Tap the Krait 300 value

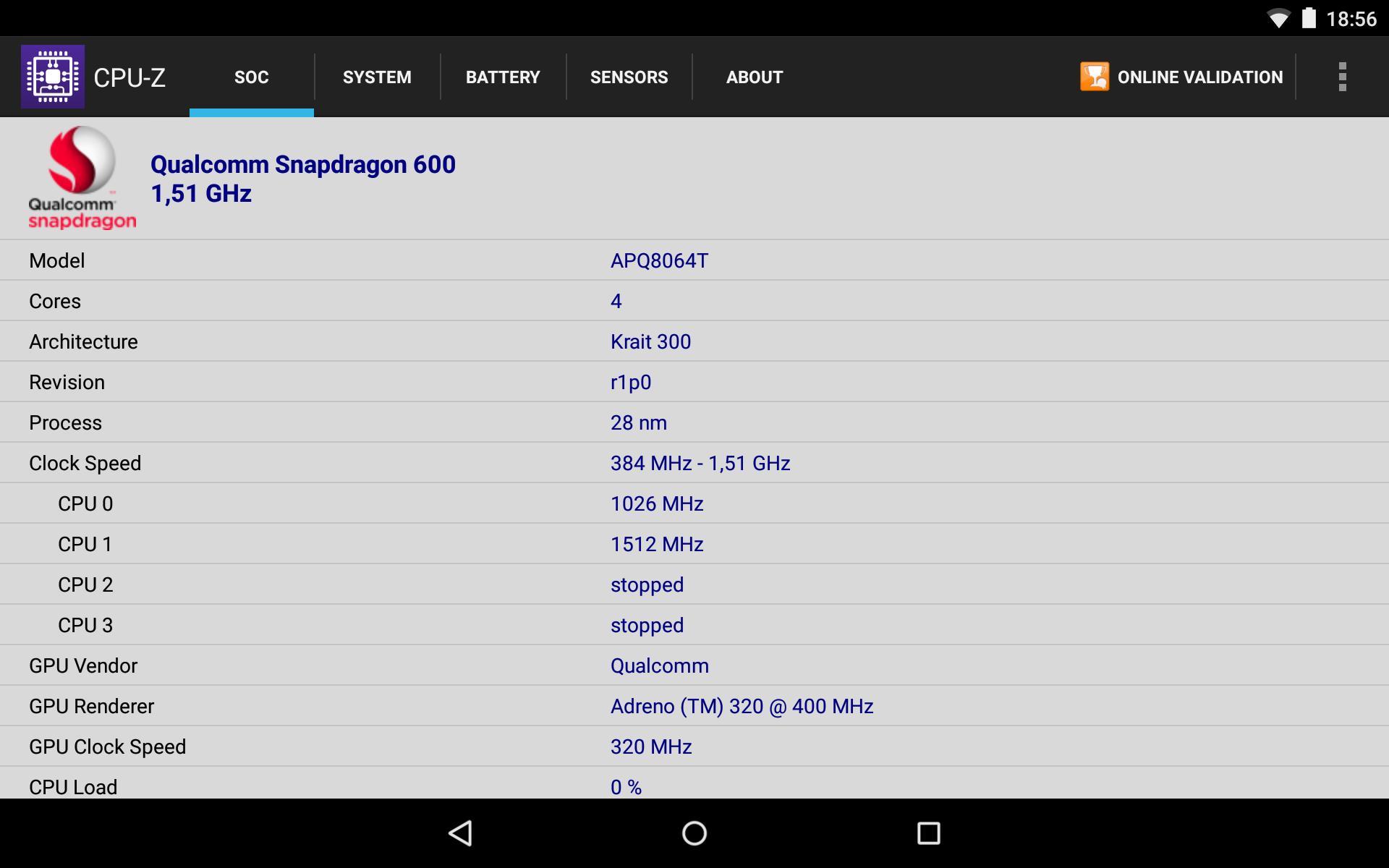coord(651,341)
